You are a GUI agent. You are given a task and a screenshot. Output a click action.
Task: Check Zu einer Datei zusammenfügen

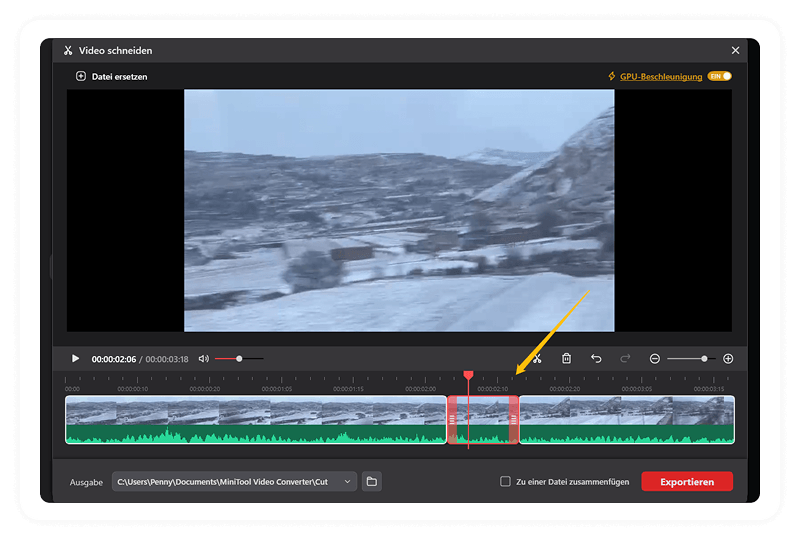[505, 481]
